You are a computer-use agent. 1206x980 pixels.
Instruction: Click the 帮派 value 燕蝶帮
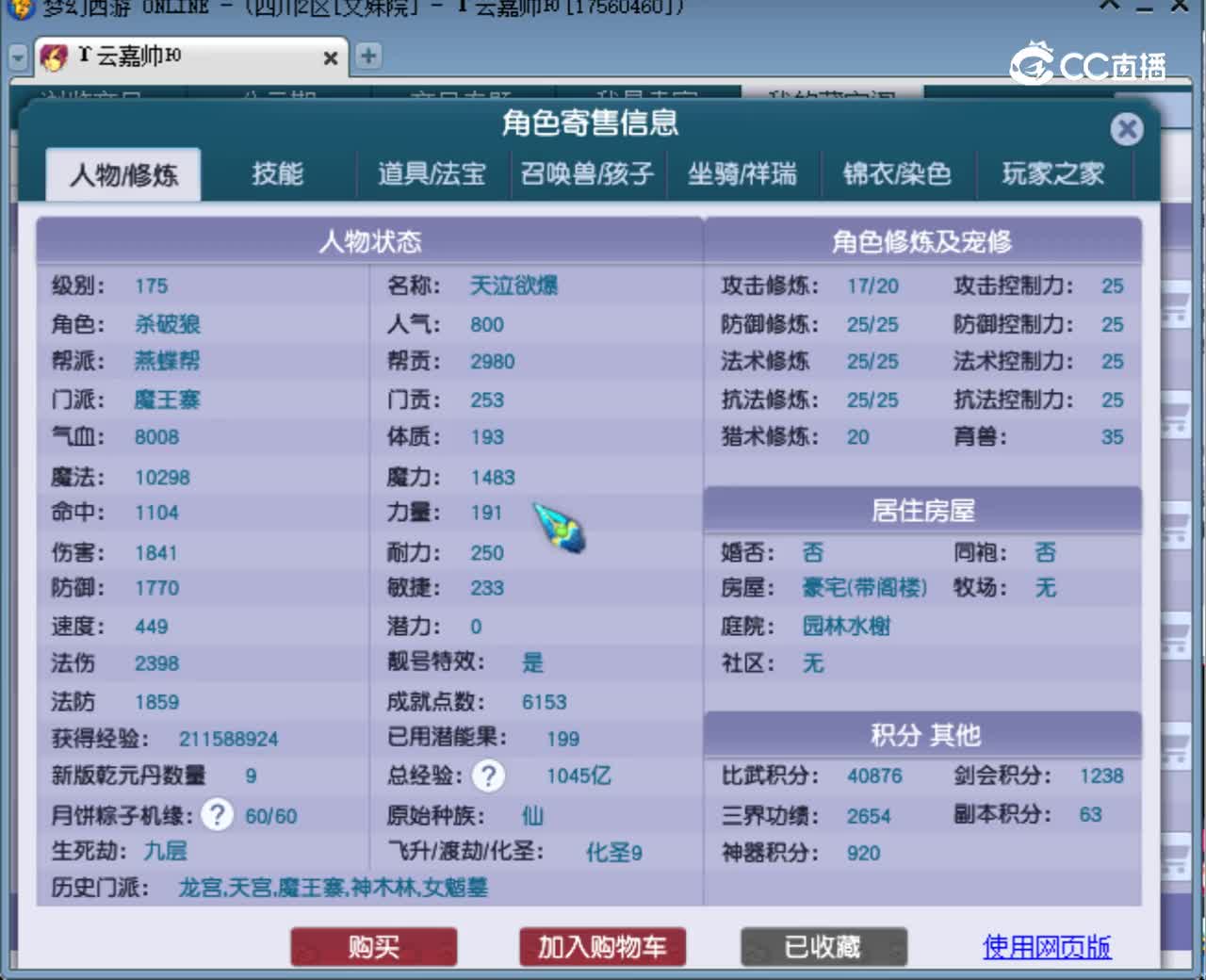[x=168, y=361]
